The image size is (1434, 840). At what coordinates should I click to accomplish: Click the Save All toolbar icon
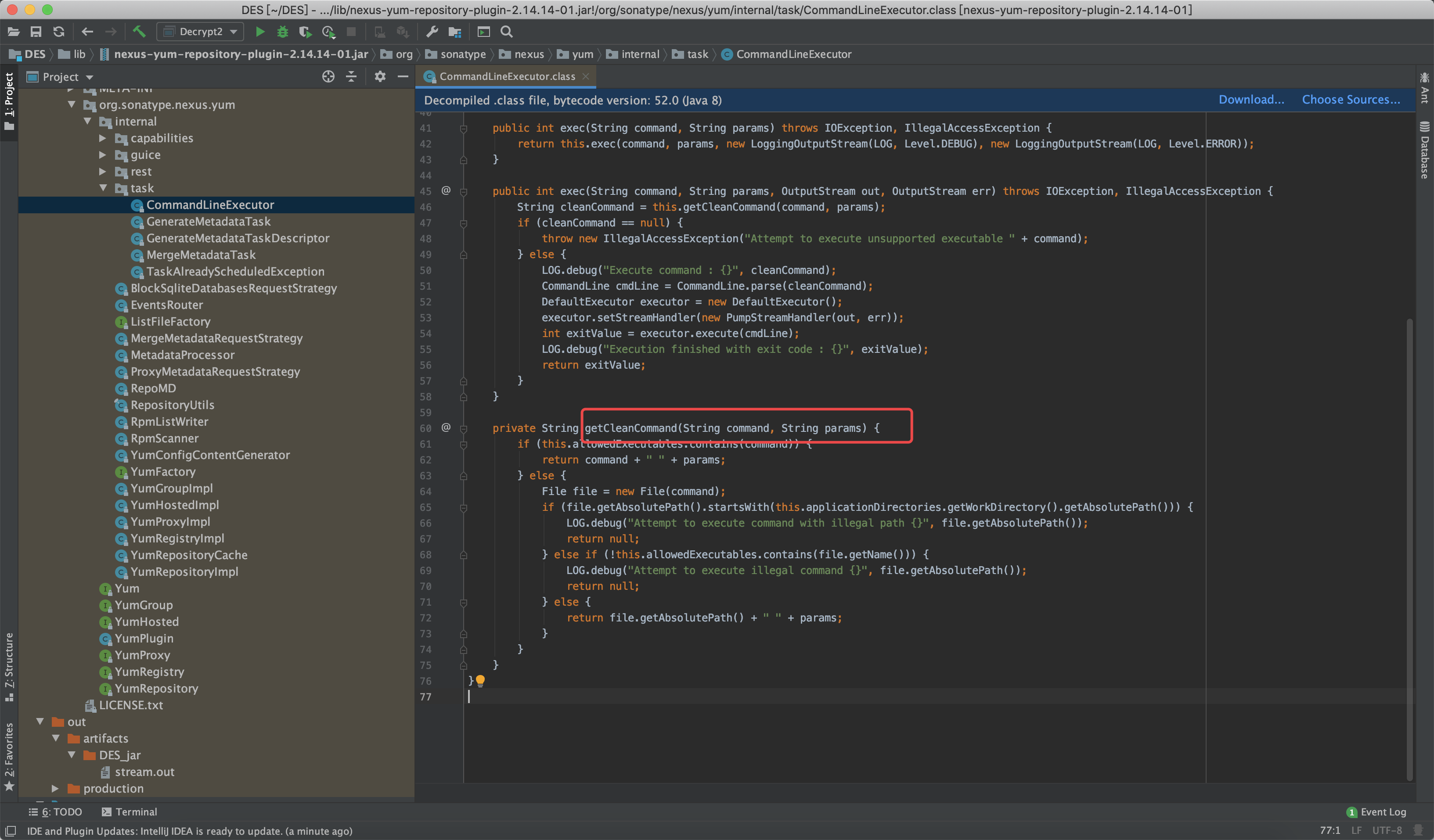coord(36,32)
